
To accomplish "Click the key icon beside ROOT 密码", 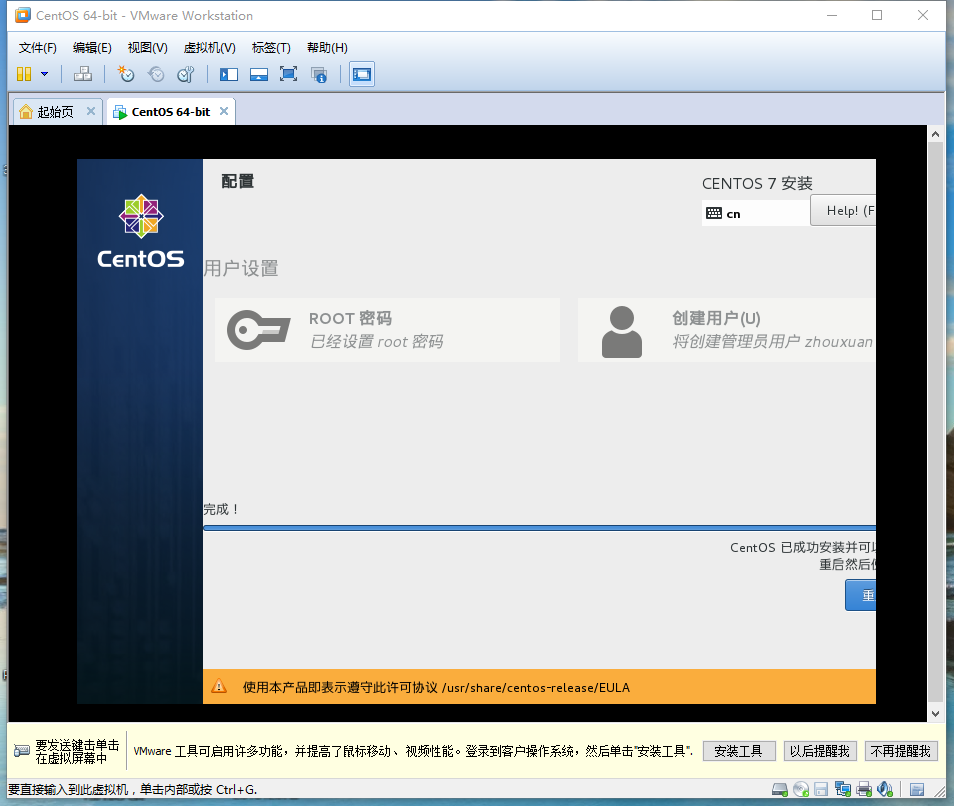I will coord(259,330).
